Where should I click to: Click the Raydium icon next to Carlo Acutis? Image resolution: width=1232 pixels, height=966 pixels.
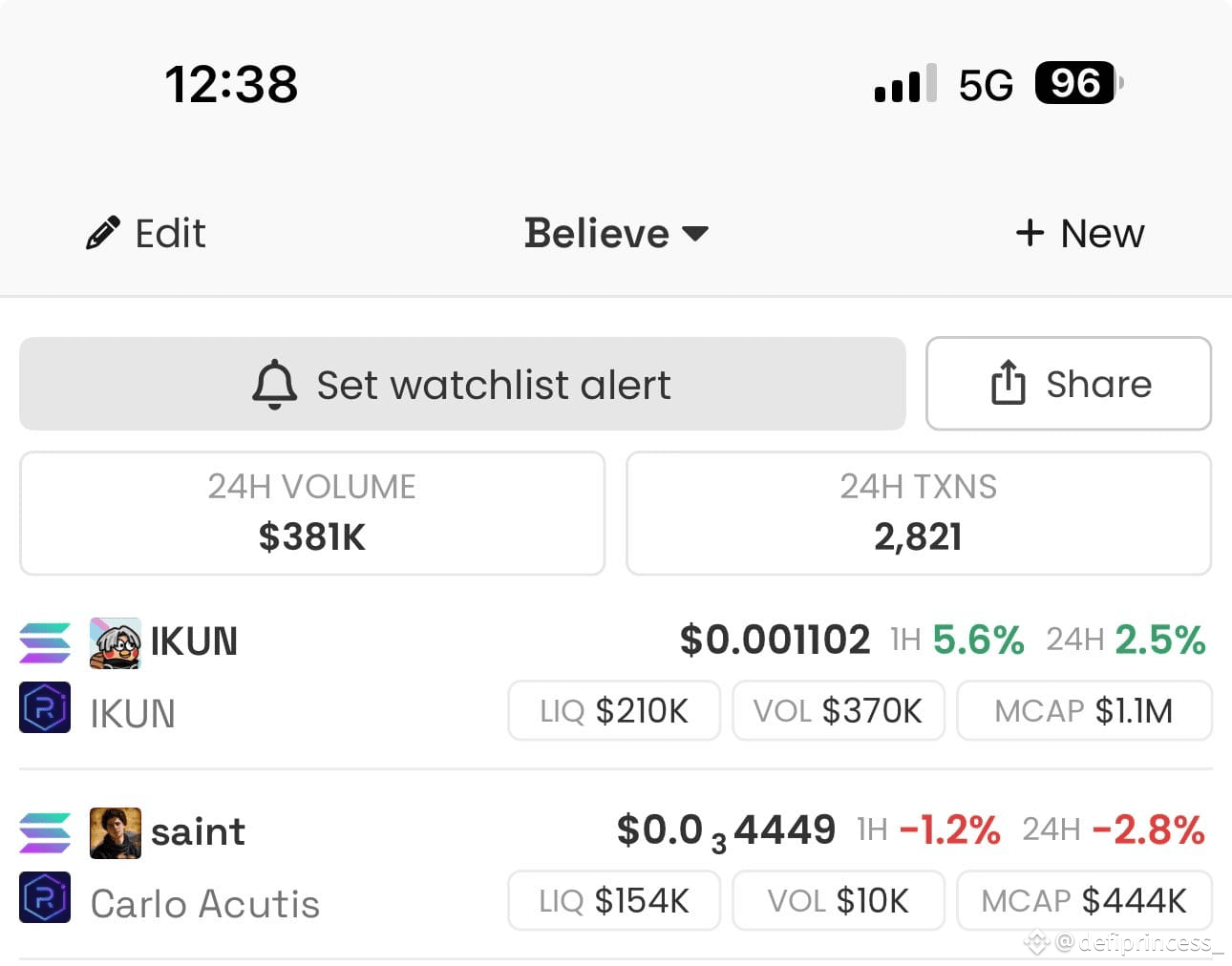pos(45,897)
